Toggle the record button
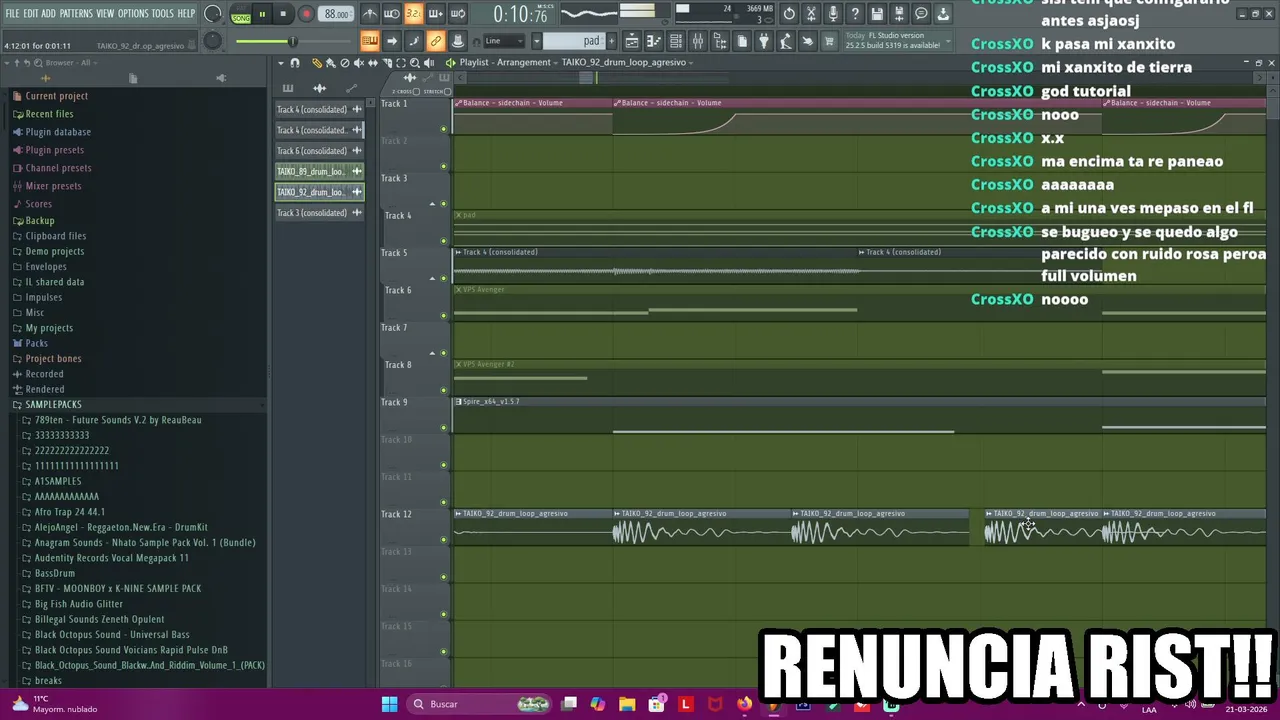This screenshot has height=720, width=1280. coord(306,14)
